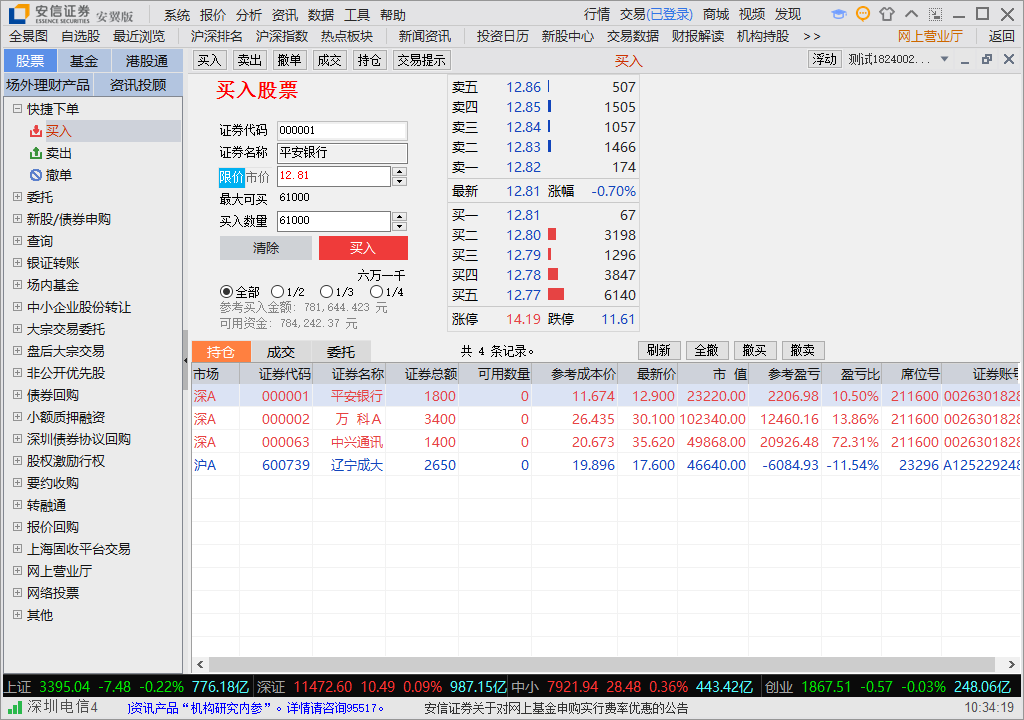Select the 1/2 position radio button
Viewport: 1024px width, 720px height.
(278, 291)
